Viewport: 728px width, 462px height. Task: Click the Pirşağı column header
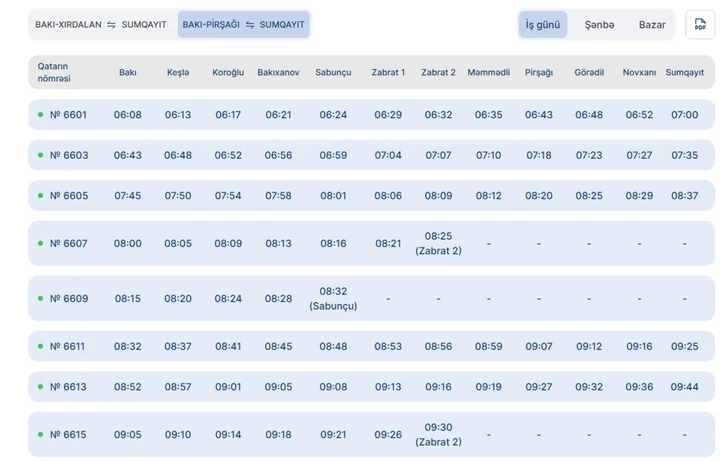click(x=539, y=72)
